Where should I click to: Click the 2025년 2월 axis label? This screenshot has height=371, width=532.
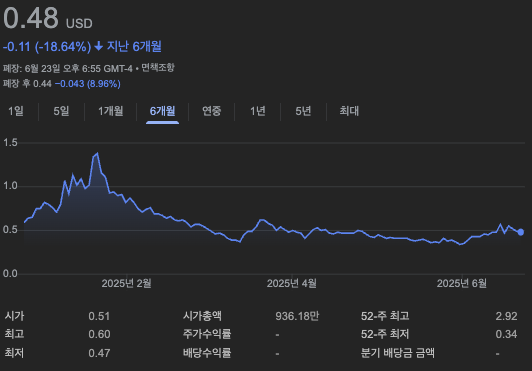point(127,283)
